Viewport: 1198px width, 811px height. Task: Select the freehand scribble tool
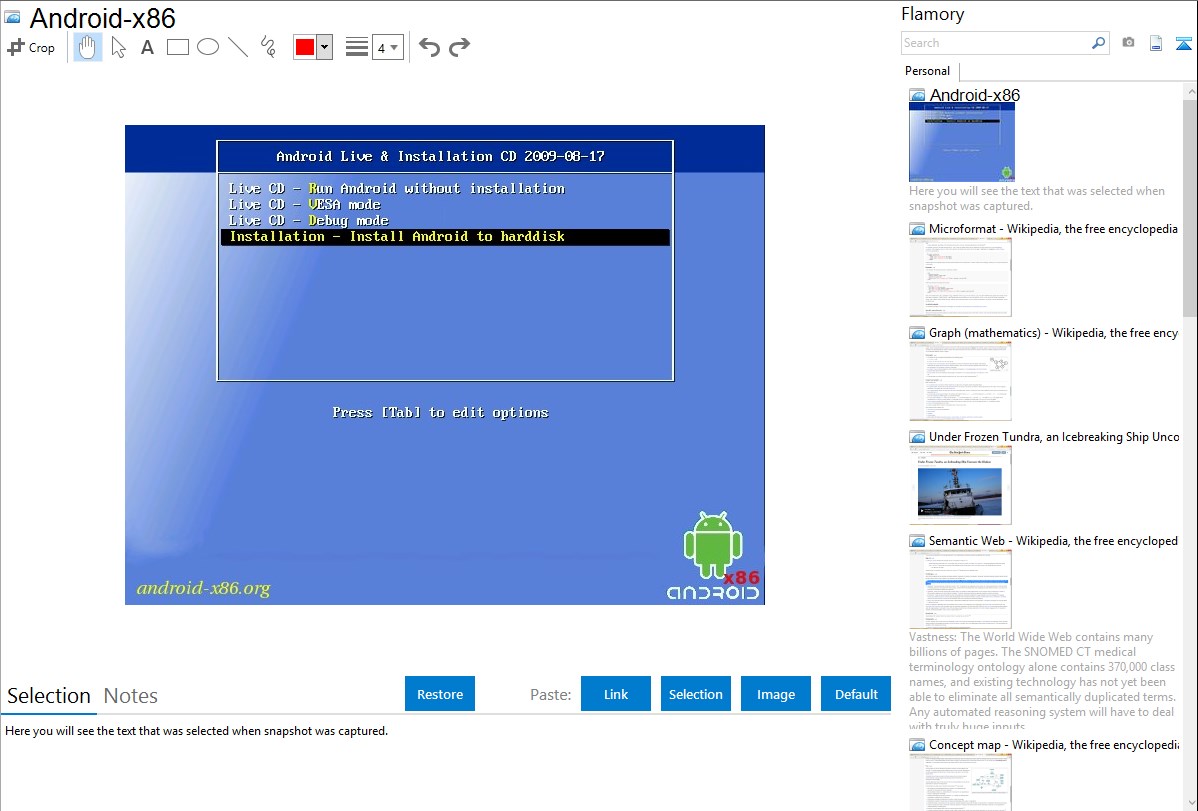(x=268, y=47)
